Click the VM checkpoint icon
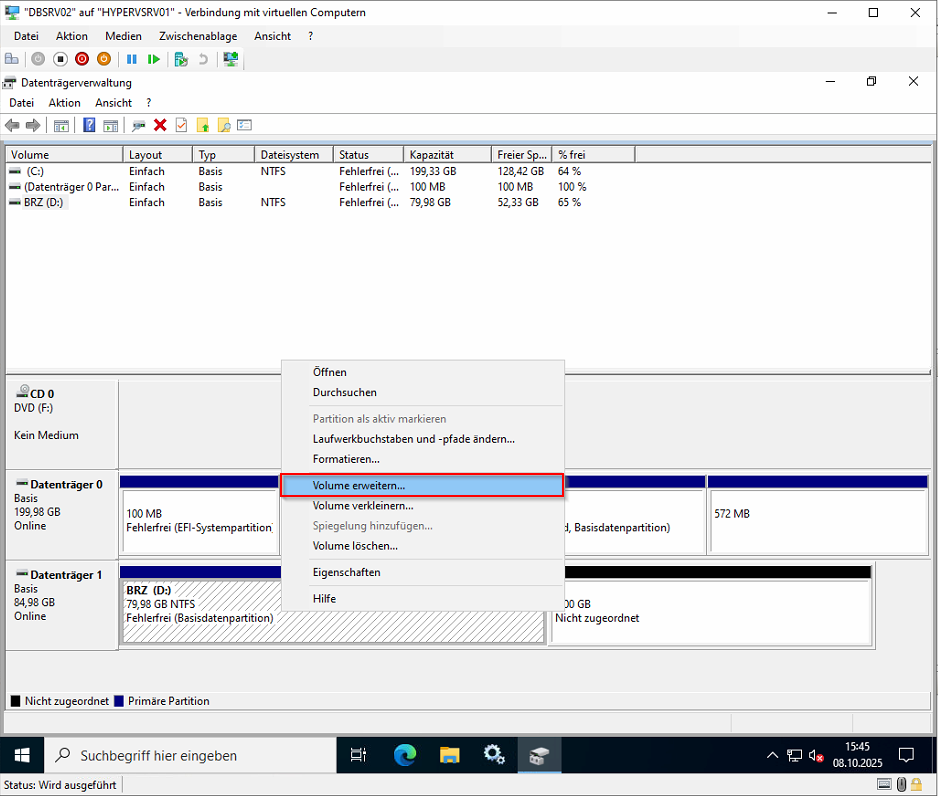 pyautogui.click(x=180, y=59)
